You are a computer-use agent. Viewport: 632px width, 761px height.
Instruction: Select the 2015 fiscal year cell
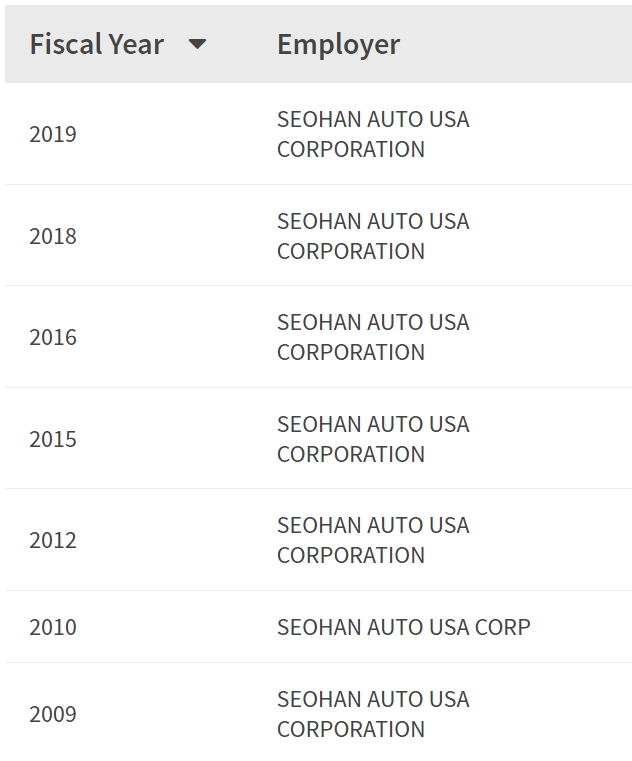coord(53,439)
